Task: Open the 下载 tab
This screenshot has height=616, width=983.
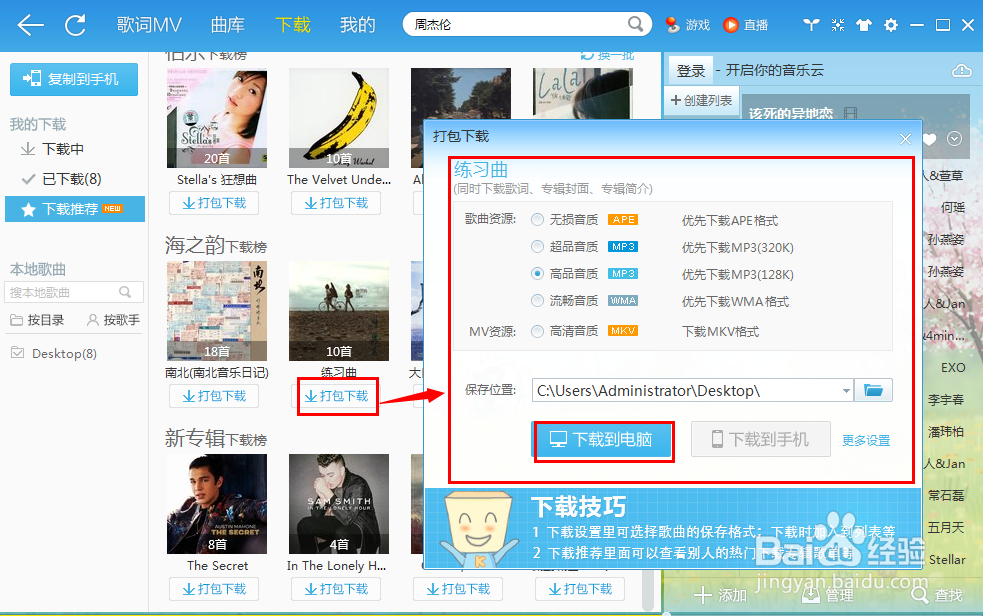Action: [x=293, y=25]
